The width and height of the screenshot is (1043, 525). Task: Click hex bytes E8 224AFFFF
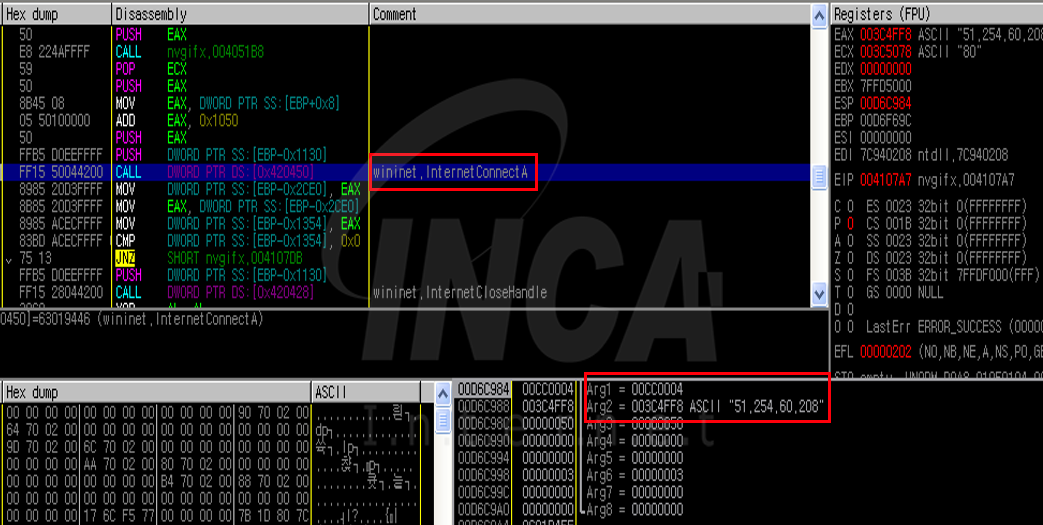(53, 51)
